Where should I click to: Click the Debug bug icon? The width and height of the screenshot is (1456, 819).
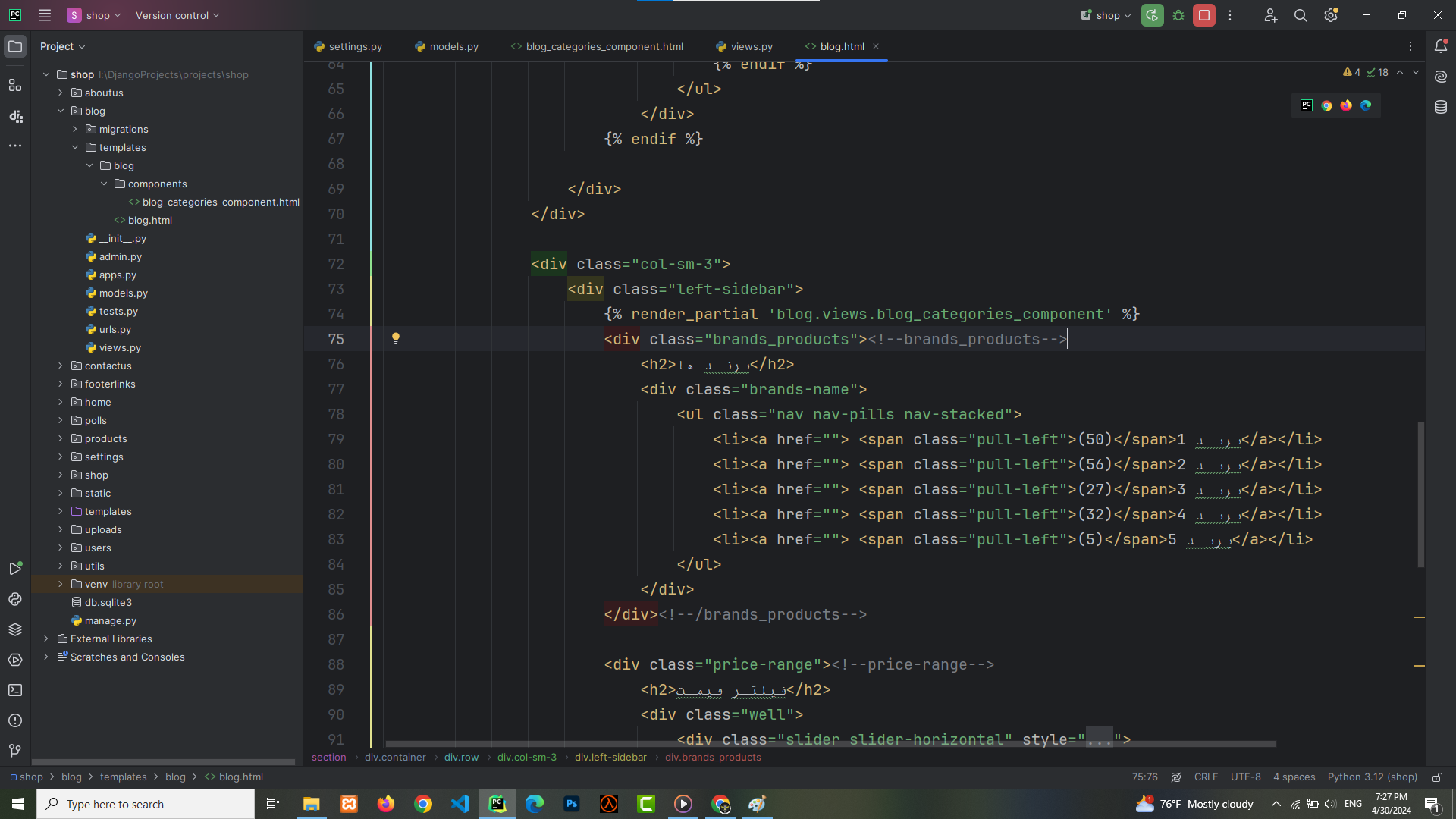point(1178,15)
